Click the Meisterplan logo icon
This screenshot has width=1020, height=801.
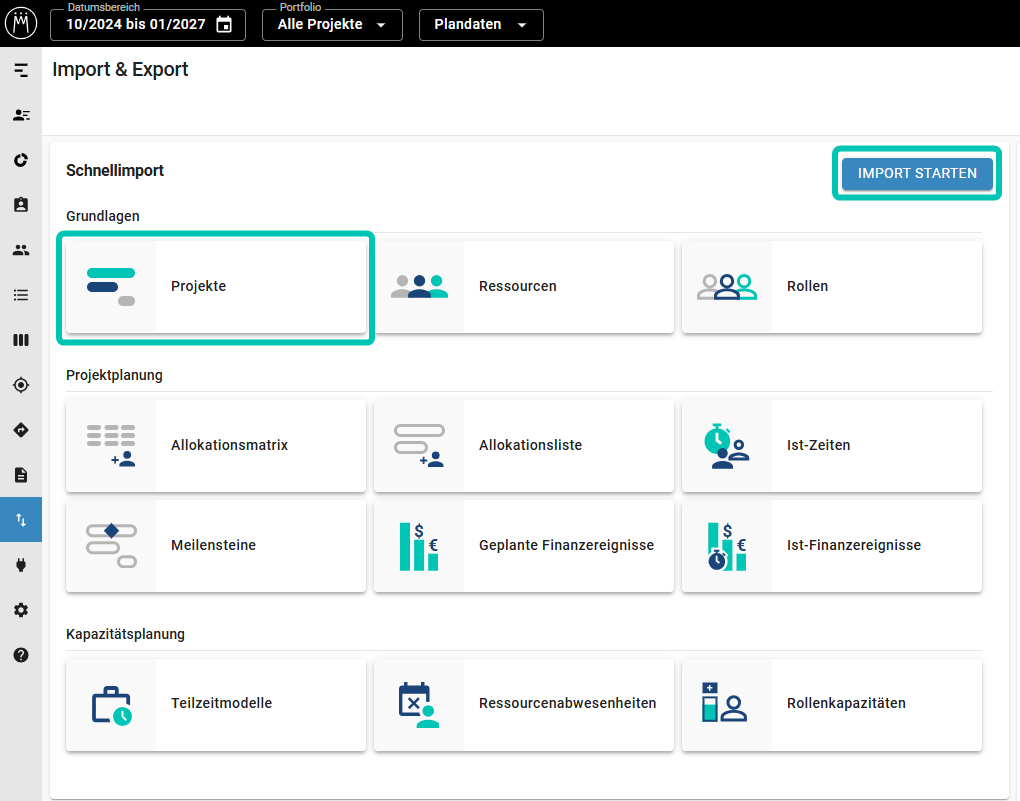point(21,23)
